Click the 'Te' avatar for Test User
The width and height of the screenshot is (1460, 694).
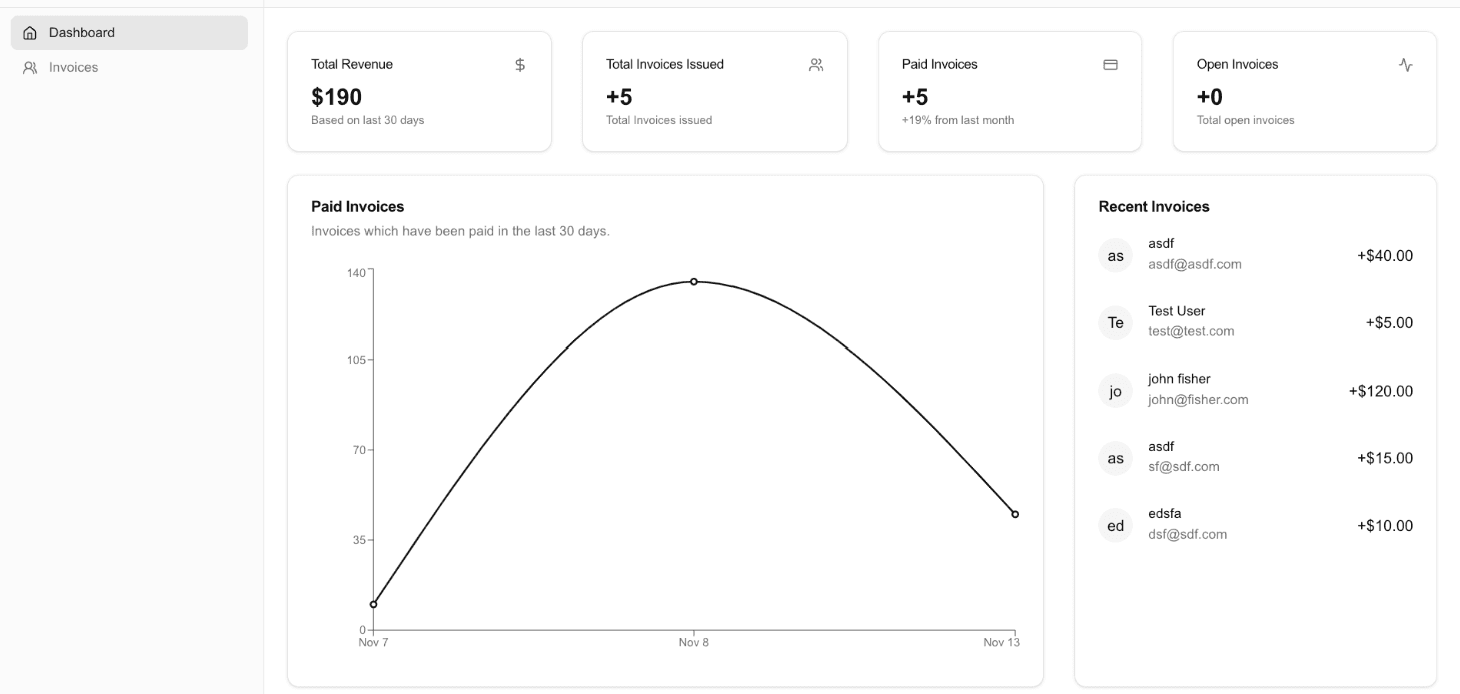pyautogui.click(x=1116, y=323)
